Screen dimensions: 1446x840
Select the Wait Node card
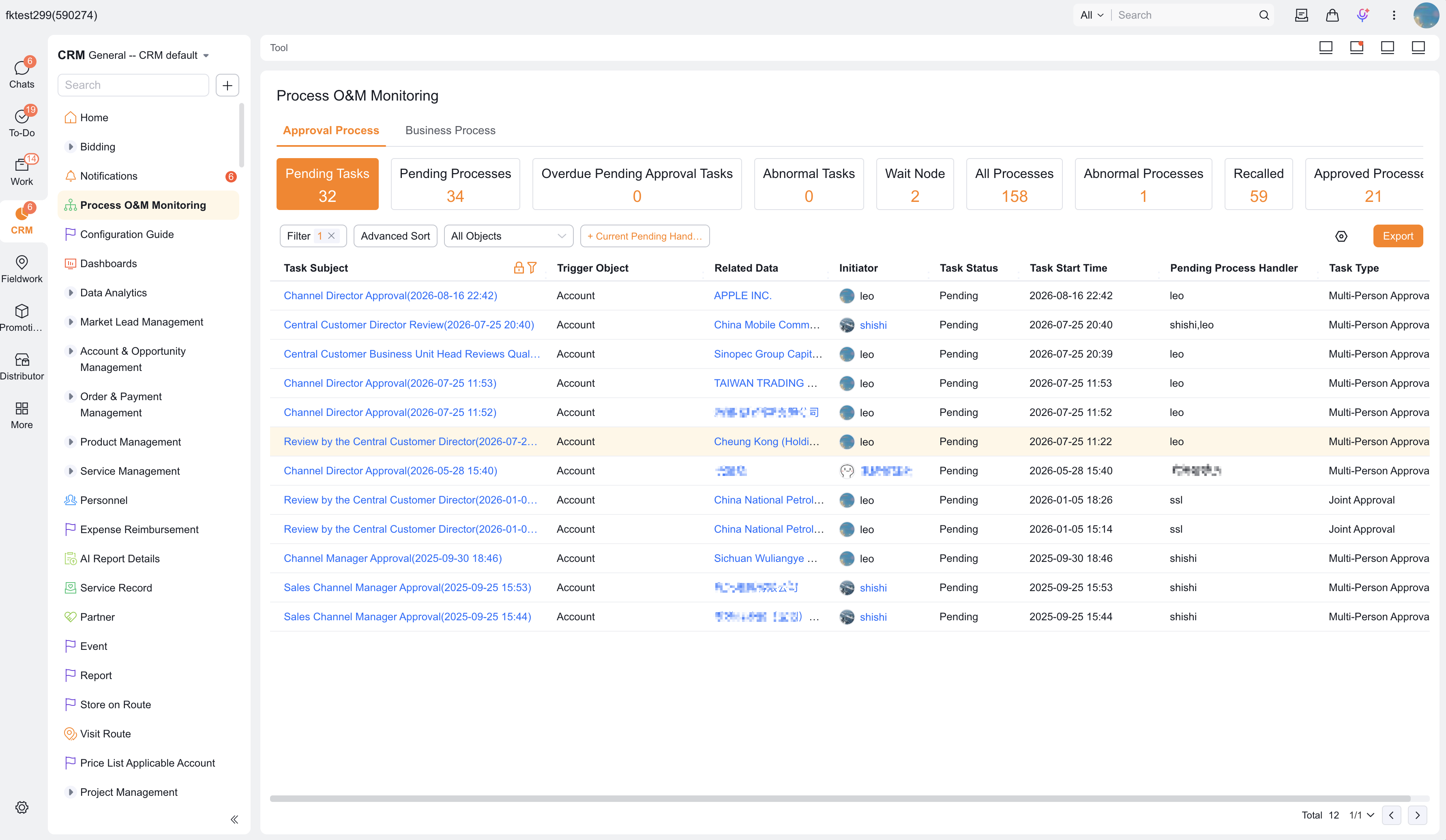pyautogui.click(x=915, y=184)
